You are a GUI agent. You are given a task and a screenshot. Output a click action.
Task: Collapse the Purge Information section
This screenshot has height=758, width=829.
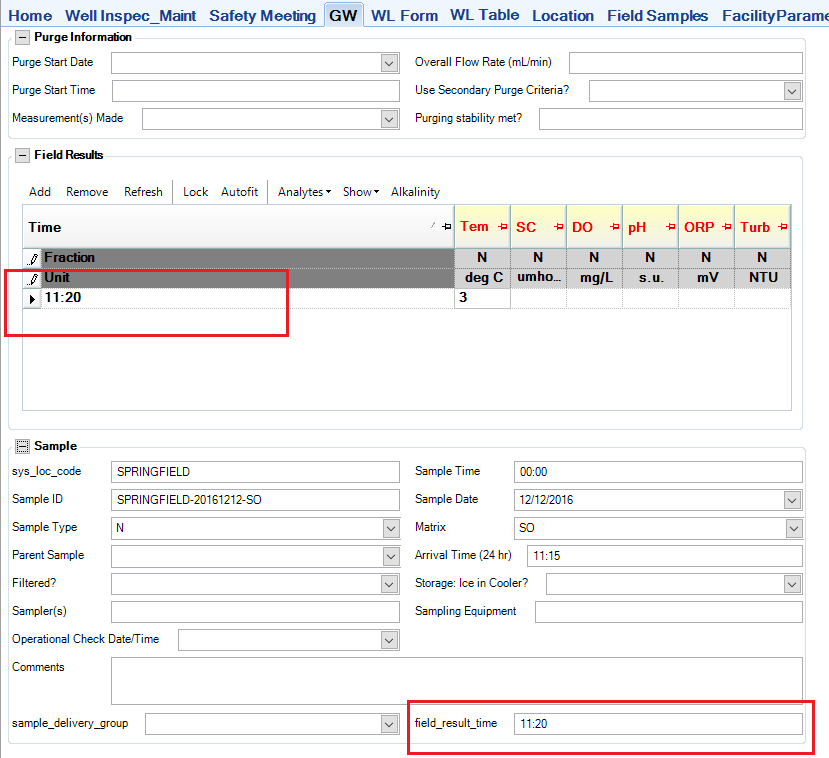click(22, 37)
